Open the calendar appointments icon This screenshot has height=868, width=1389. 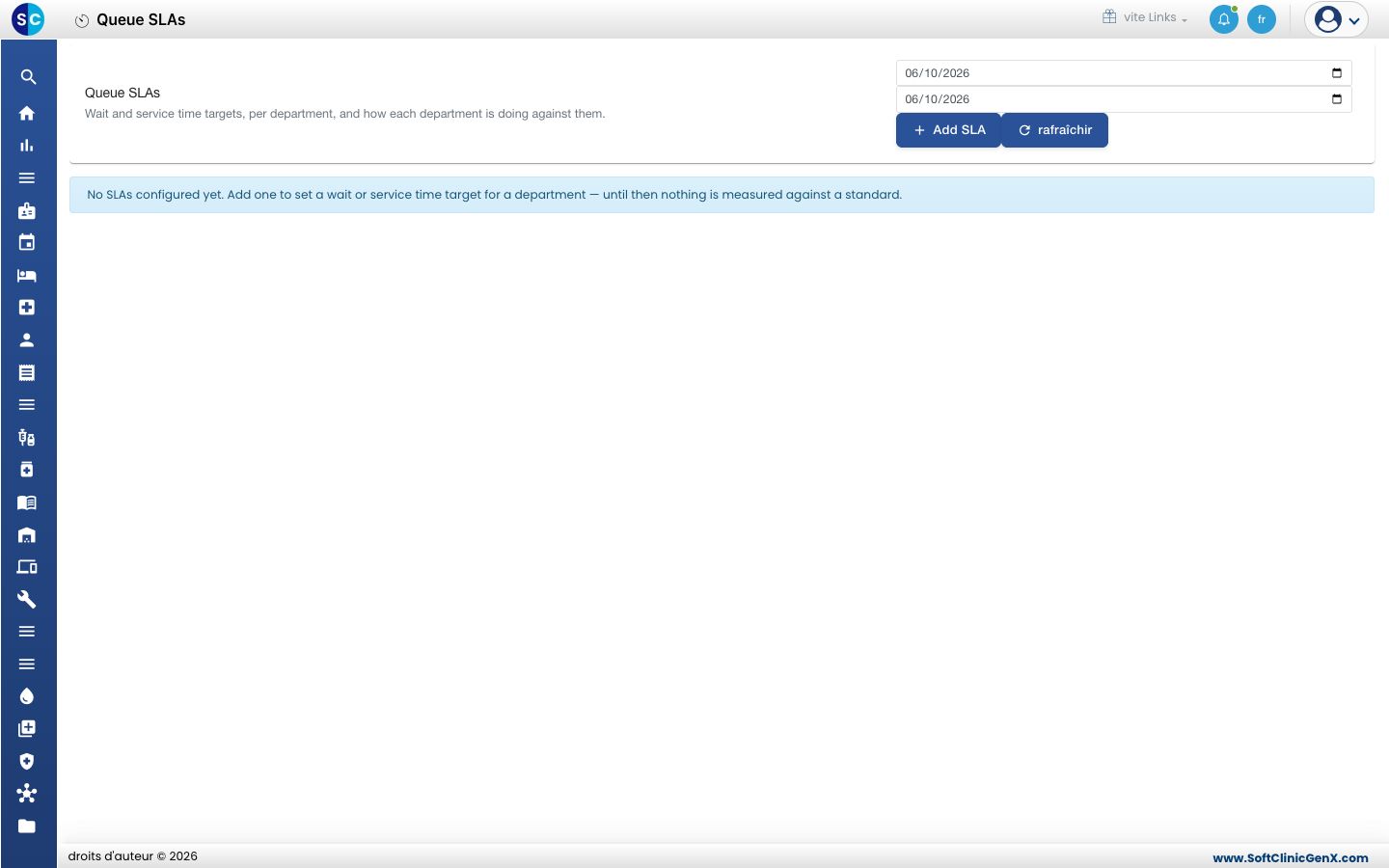(27, 242)
